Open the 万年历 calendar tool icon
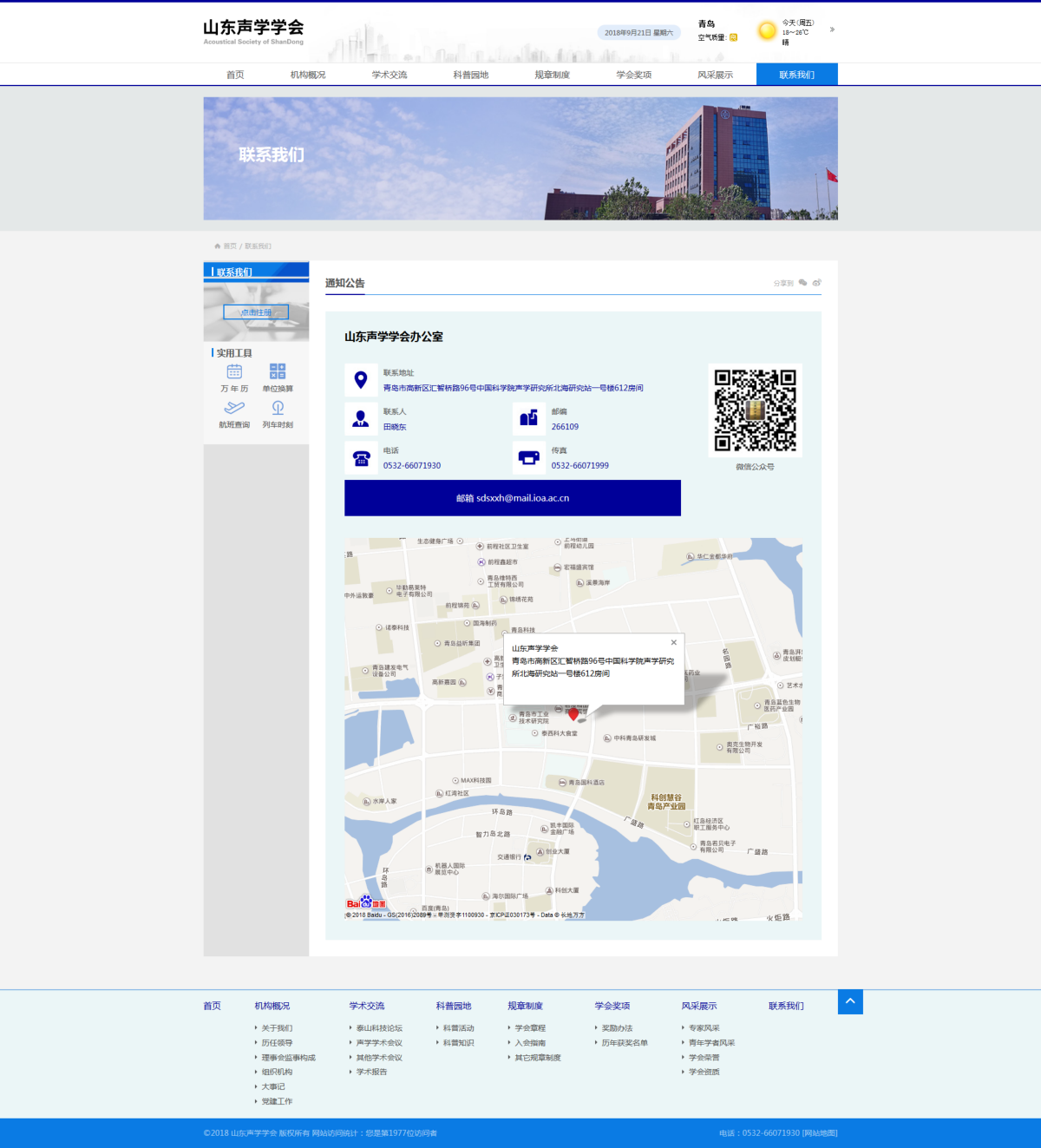Viewport: 1041px width, 1148px height. pos(234,371)
